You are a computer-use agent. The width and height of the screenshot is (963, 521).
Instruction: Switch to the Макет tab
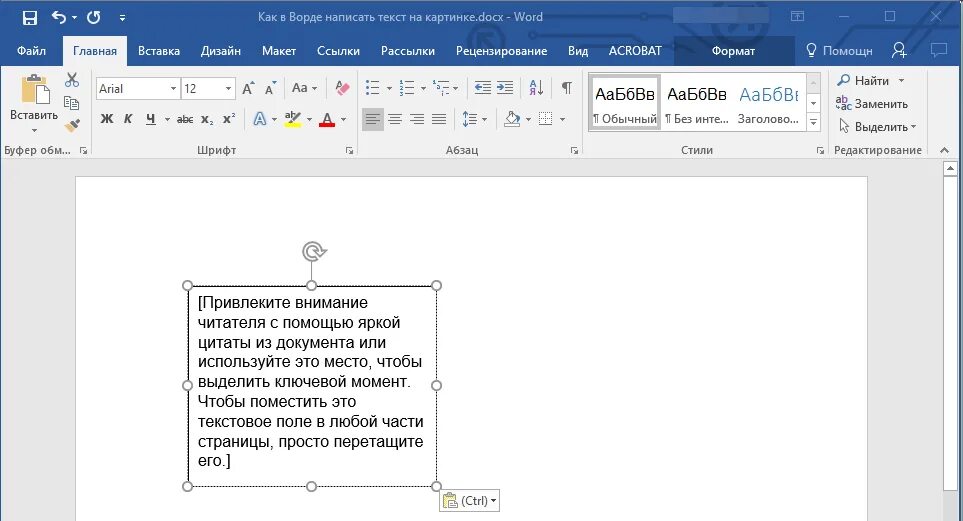click(279, 51)
